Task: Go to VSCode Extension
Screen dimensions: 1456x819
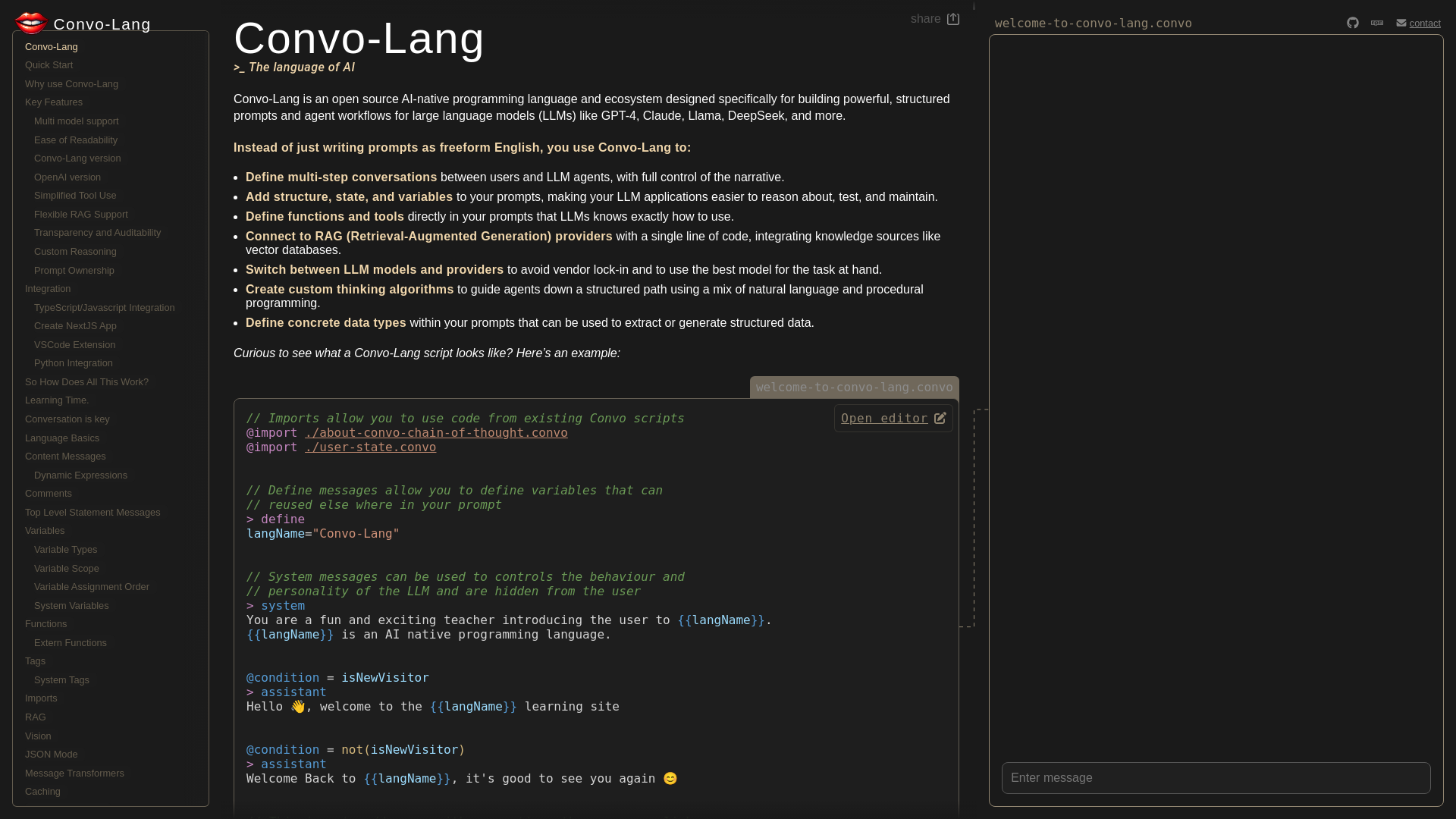Action: [x=75, y=345]
